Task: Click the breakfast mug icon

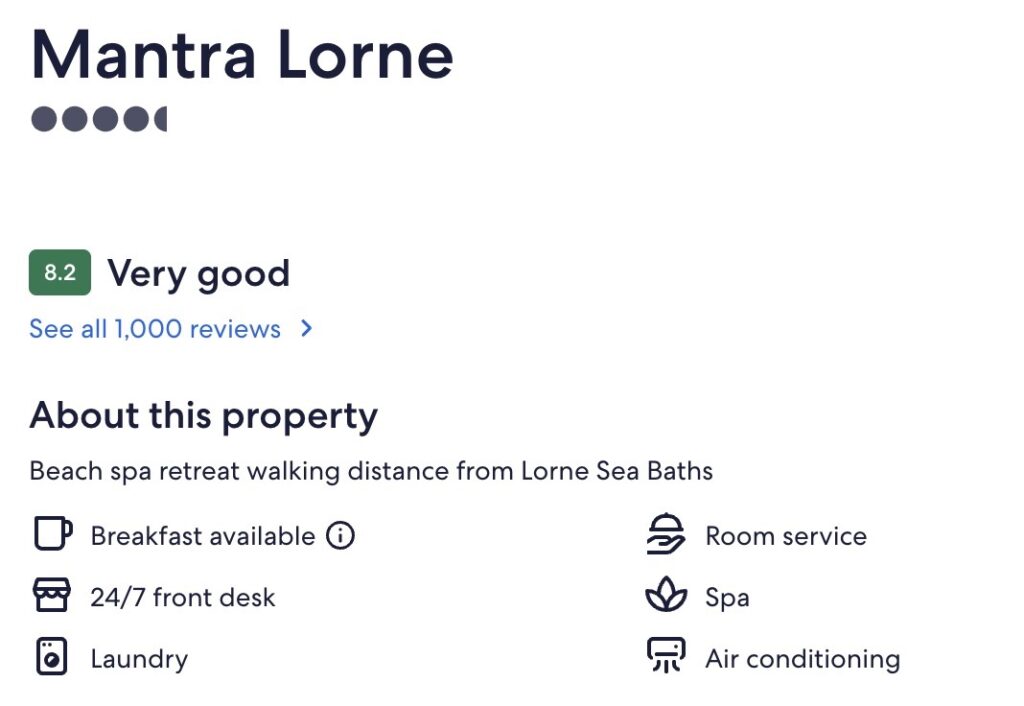Action: [x=51, y=535]
